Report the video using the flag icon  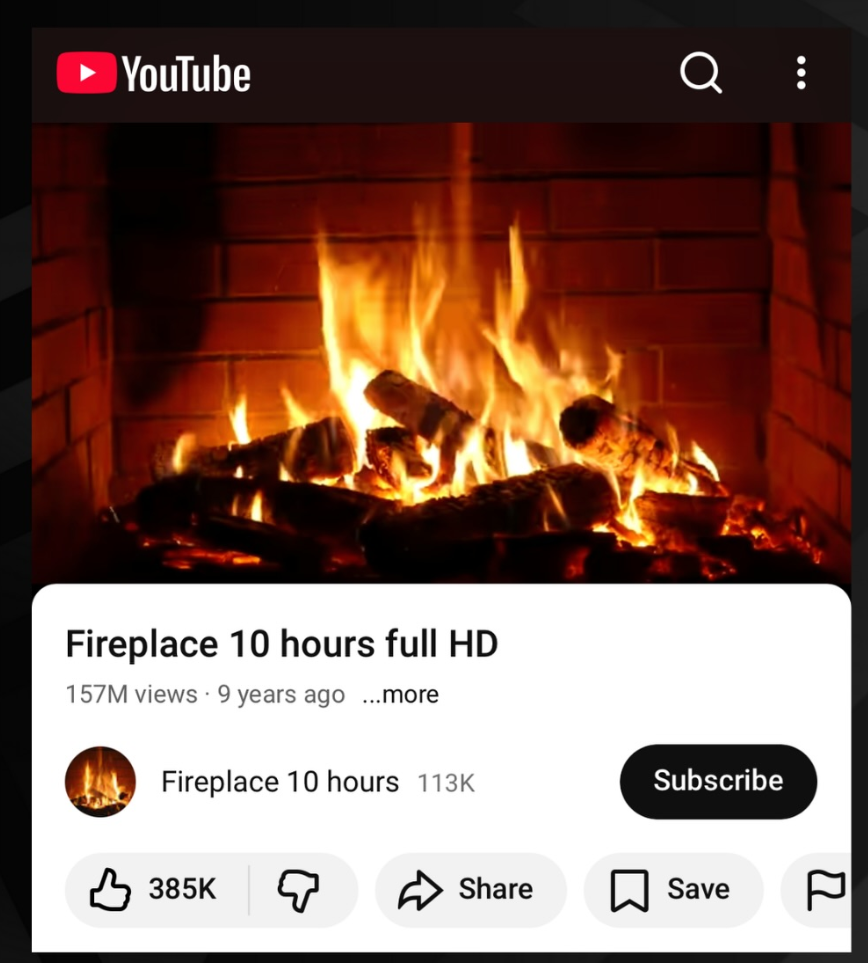(x=826, y=890)
